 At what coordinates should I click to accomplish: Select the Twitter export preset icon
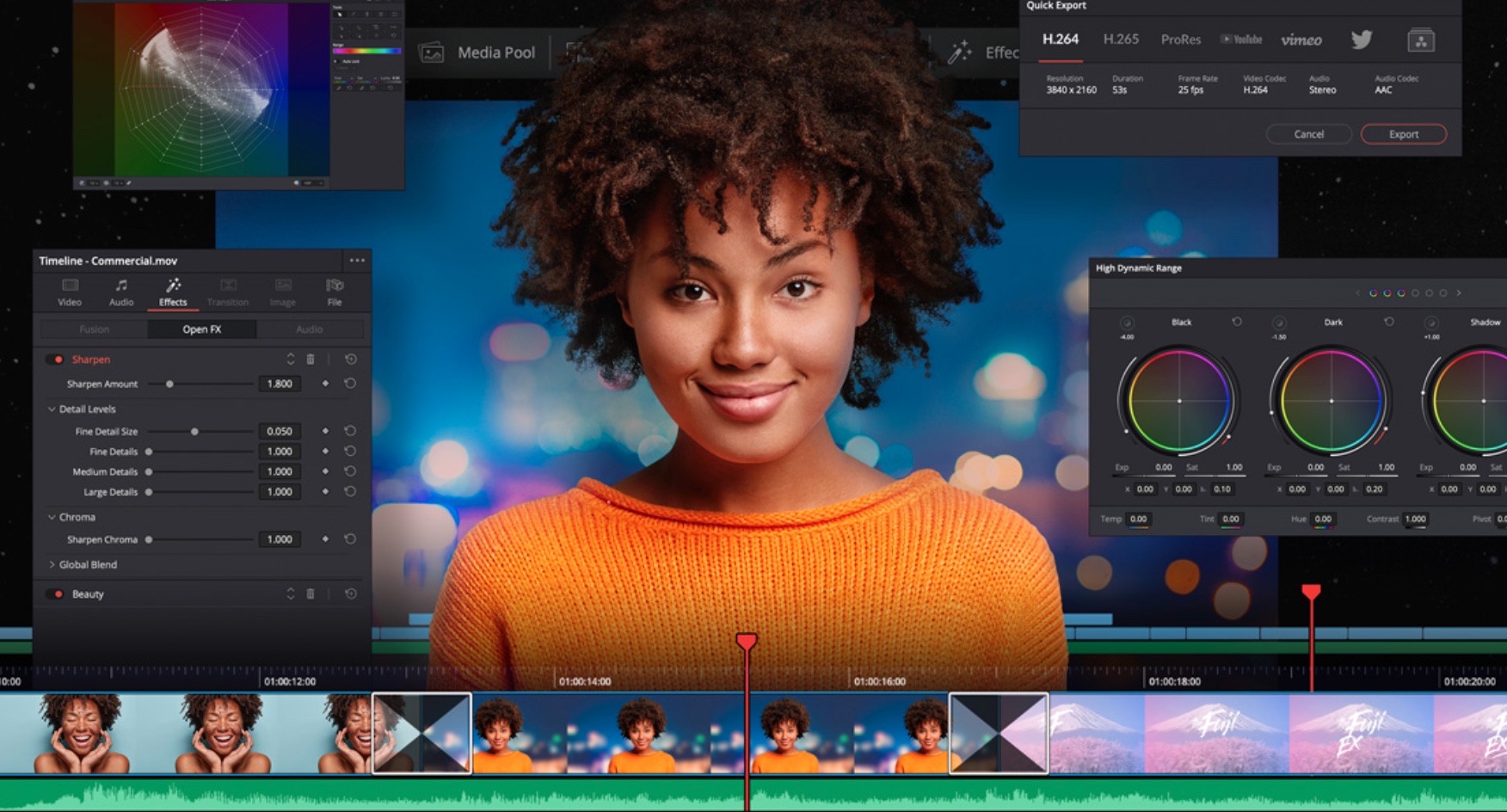[1361, 40]
